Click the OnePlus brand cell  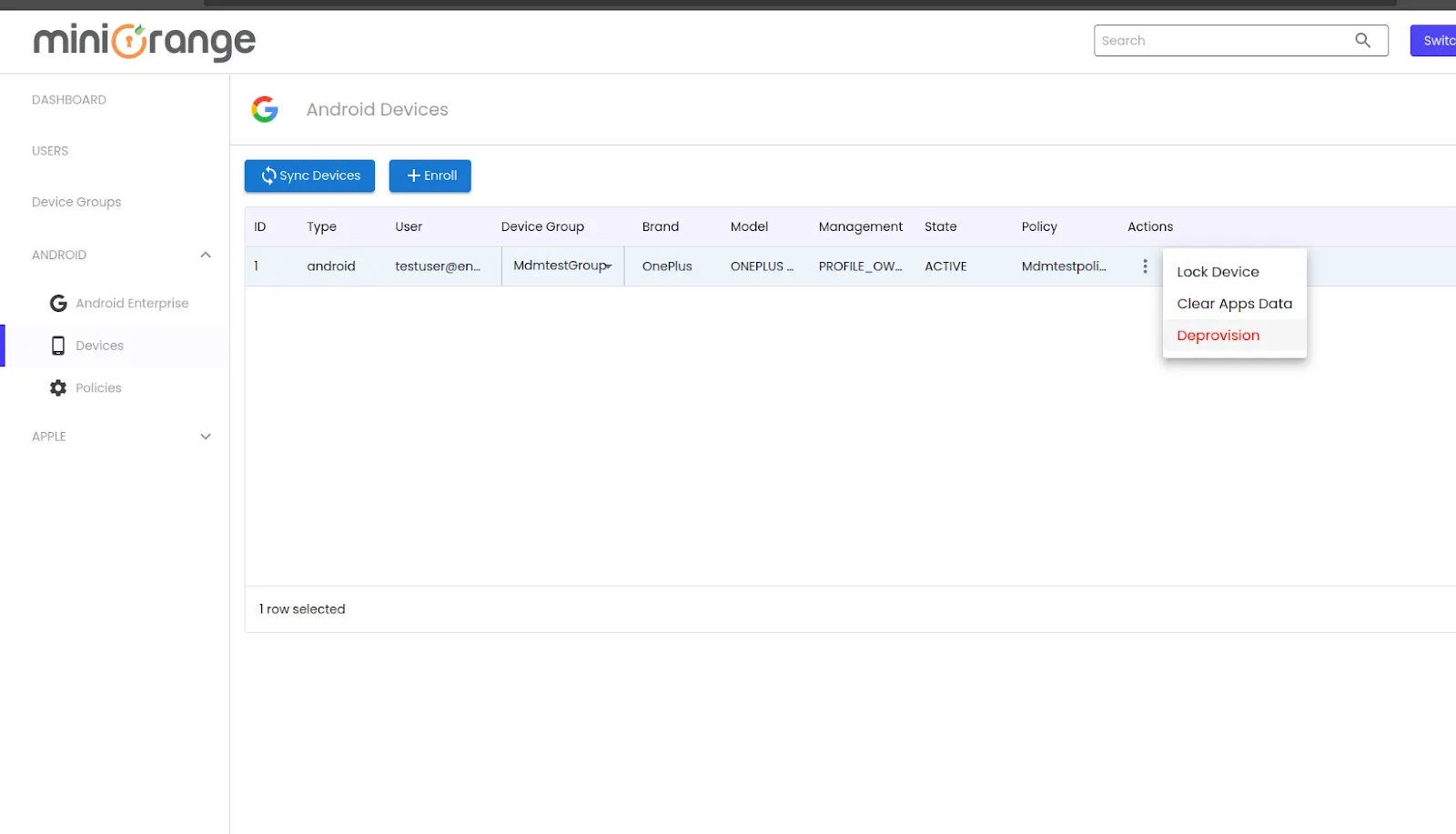click(x=667, y=266)
